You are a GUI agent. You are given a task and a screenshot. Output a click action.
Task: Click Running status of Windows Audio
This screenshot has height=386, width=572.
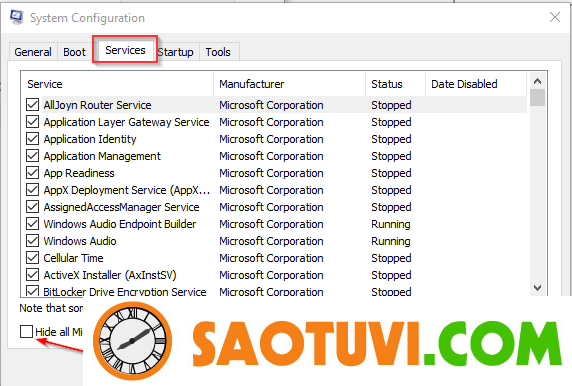pos(391,241)
